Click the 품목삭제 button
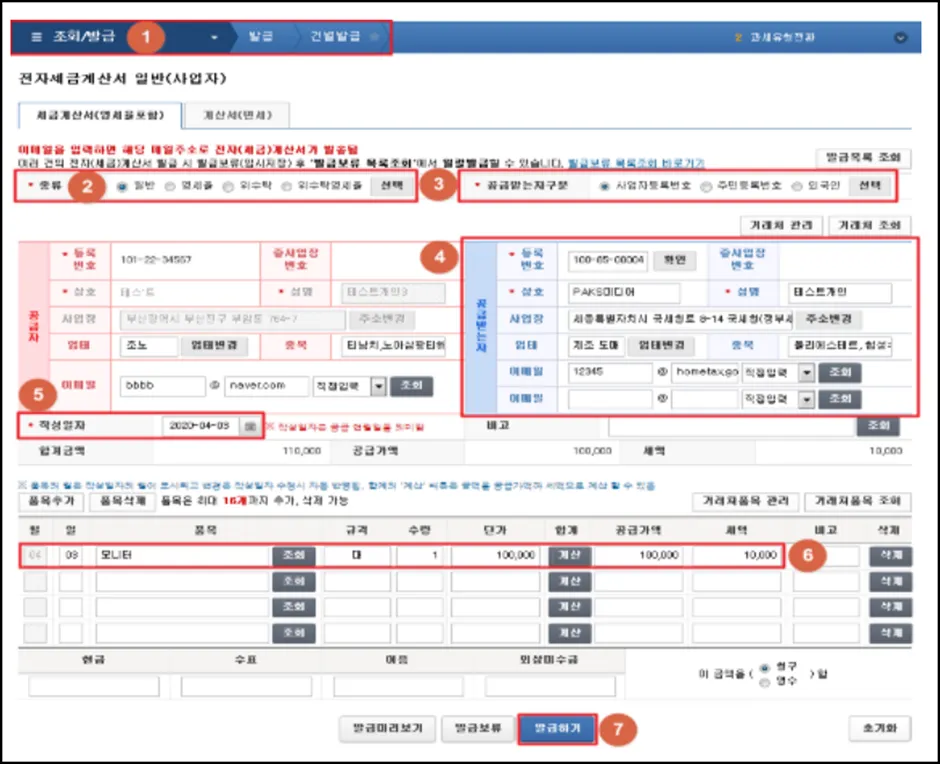This screenshot has width=940, height=764. click(122, 501)
